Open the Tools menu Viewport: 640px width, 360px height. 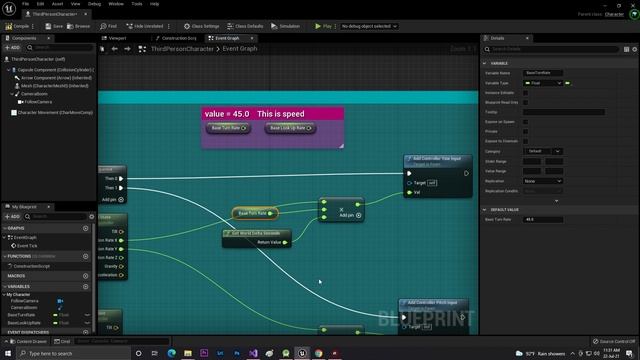click(x=137, y=4)
